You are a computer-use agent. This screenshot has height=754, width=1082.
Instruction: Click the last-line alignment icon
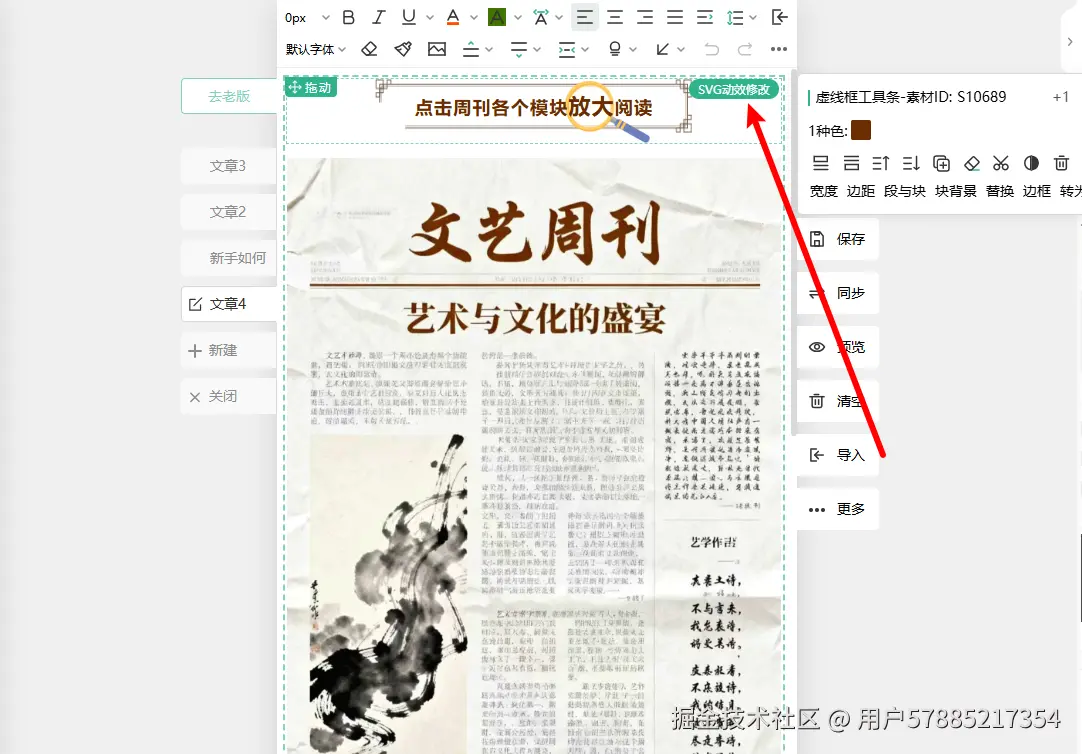[x=705, y=17]
